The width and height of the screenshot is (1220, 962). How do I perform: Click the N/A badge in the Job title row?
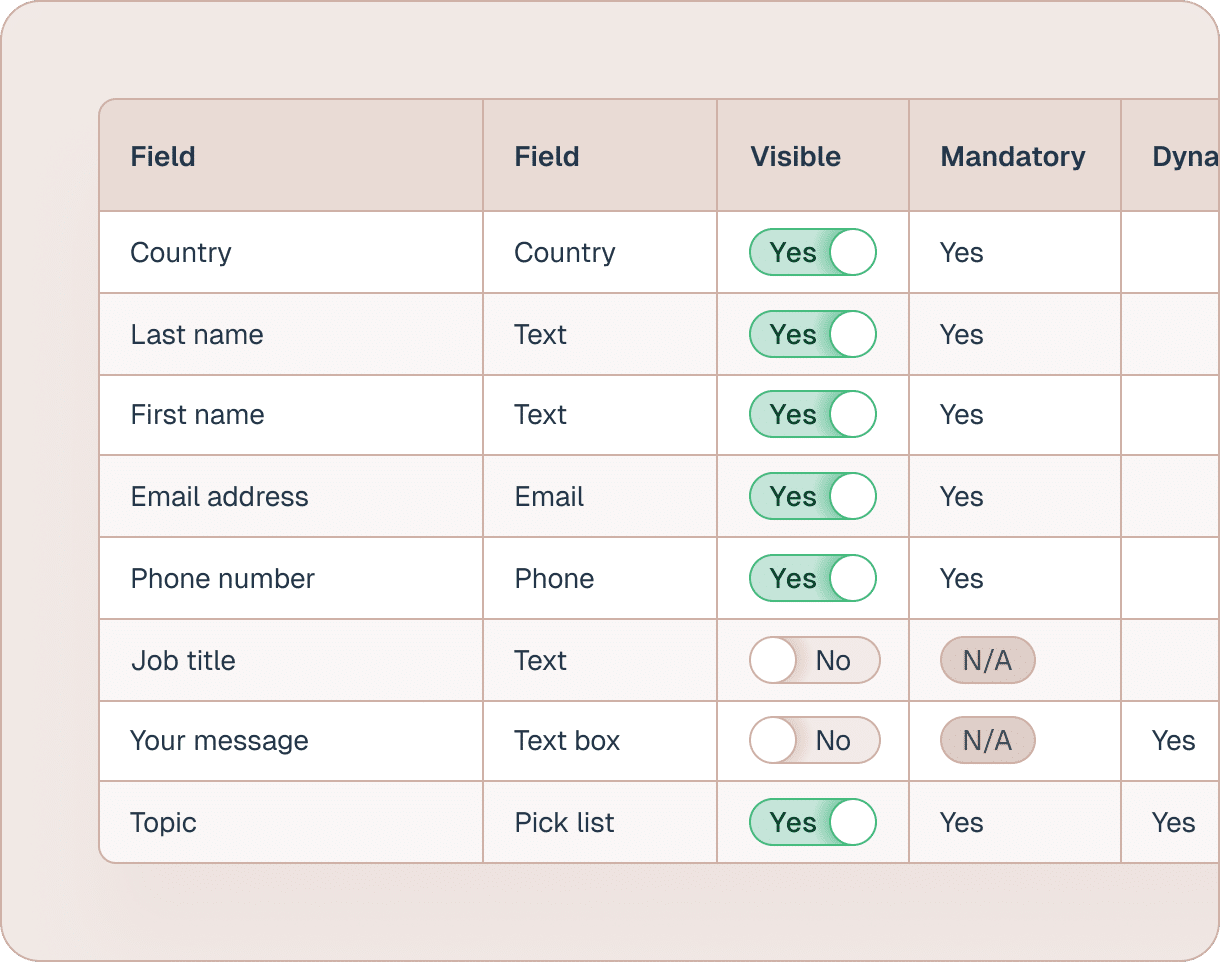[x=987, y=661]
